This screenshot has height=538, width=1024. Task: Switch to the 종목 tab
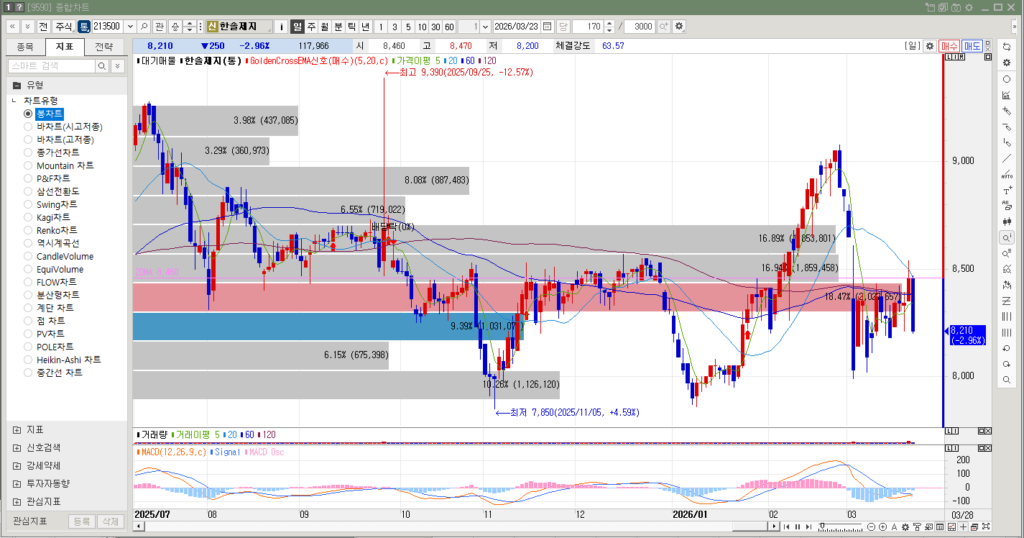26,47
